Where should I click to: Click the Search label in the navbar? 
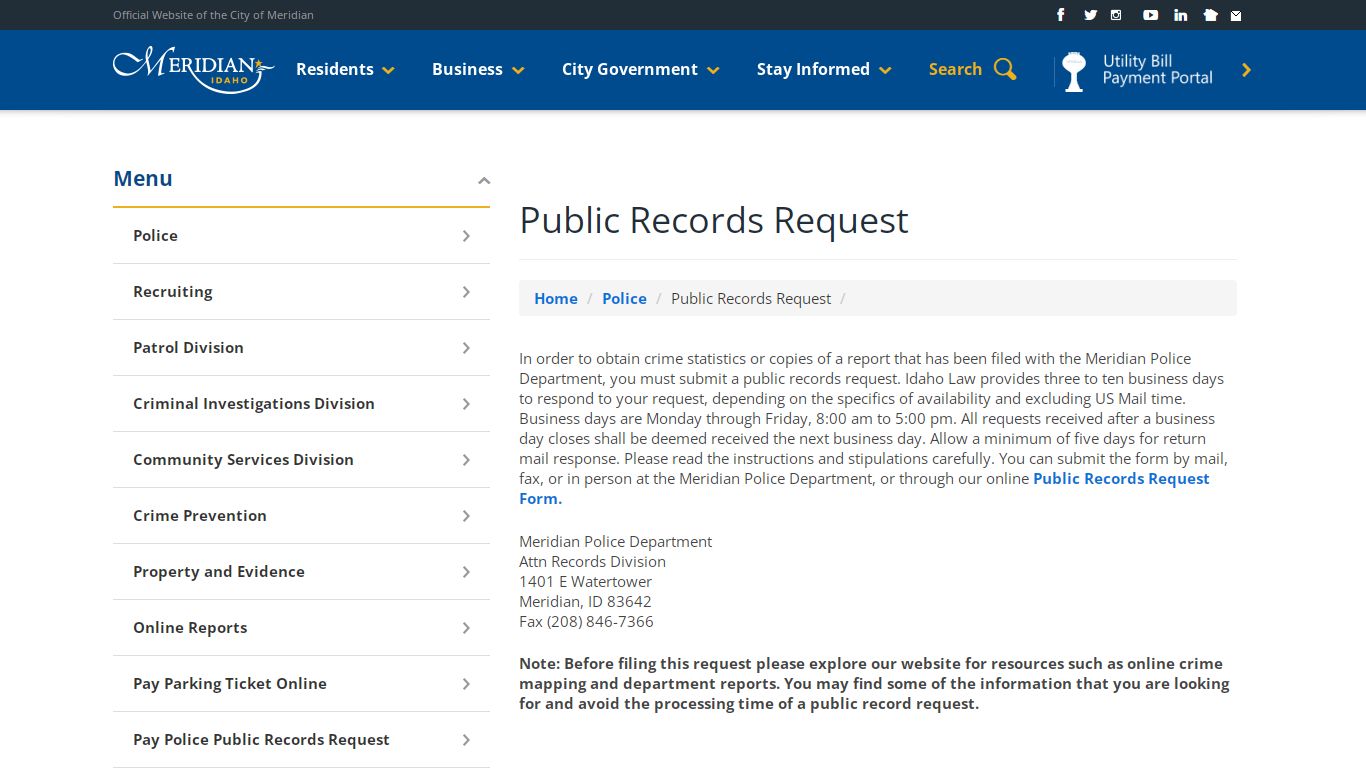955,69
